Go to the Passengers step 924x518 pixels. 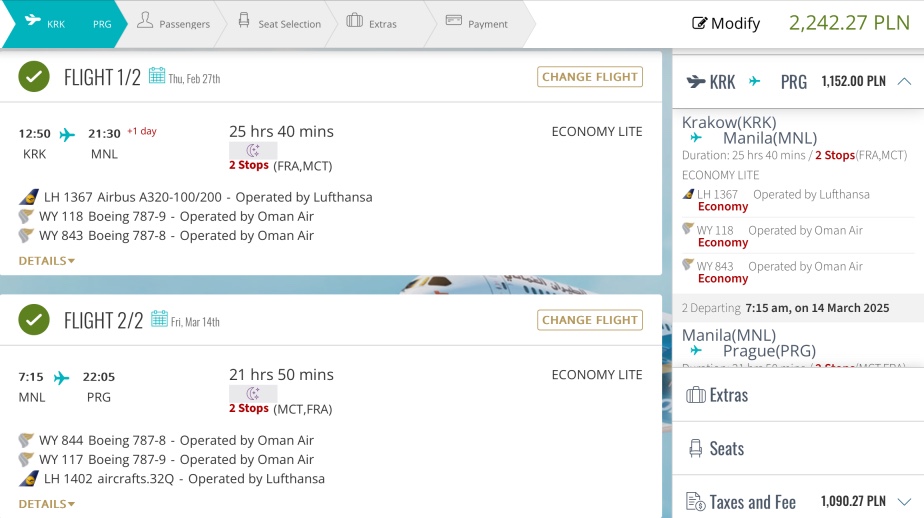click(173, 23)
